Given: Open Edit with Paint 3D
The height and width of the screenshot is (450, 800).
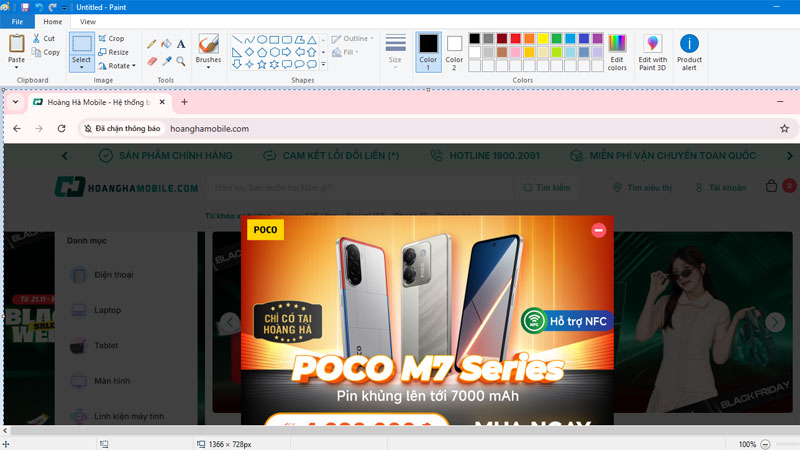Looking at the screenshot, I should 652,52.
